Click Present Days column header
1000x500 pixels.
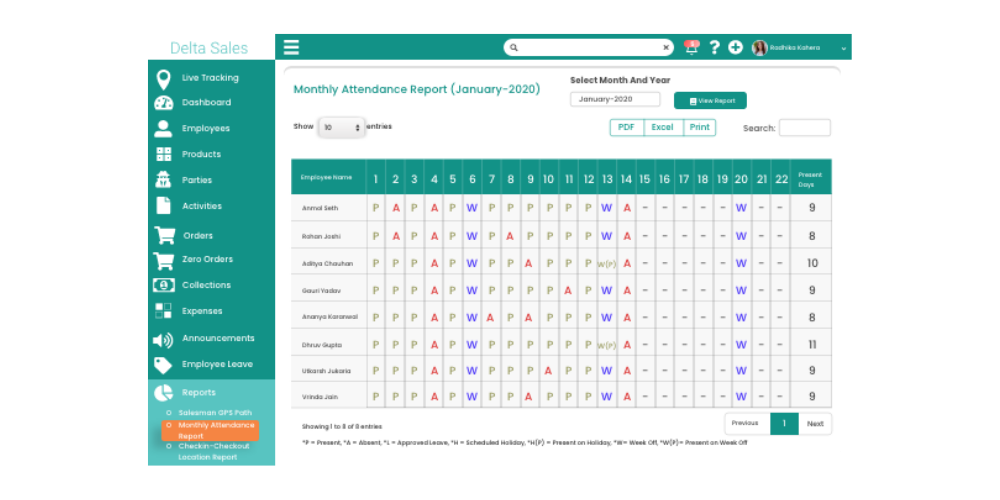tap(811, 179)
